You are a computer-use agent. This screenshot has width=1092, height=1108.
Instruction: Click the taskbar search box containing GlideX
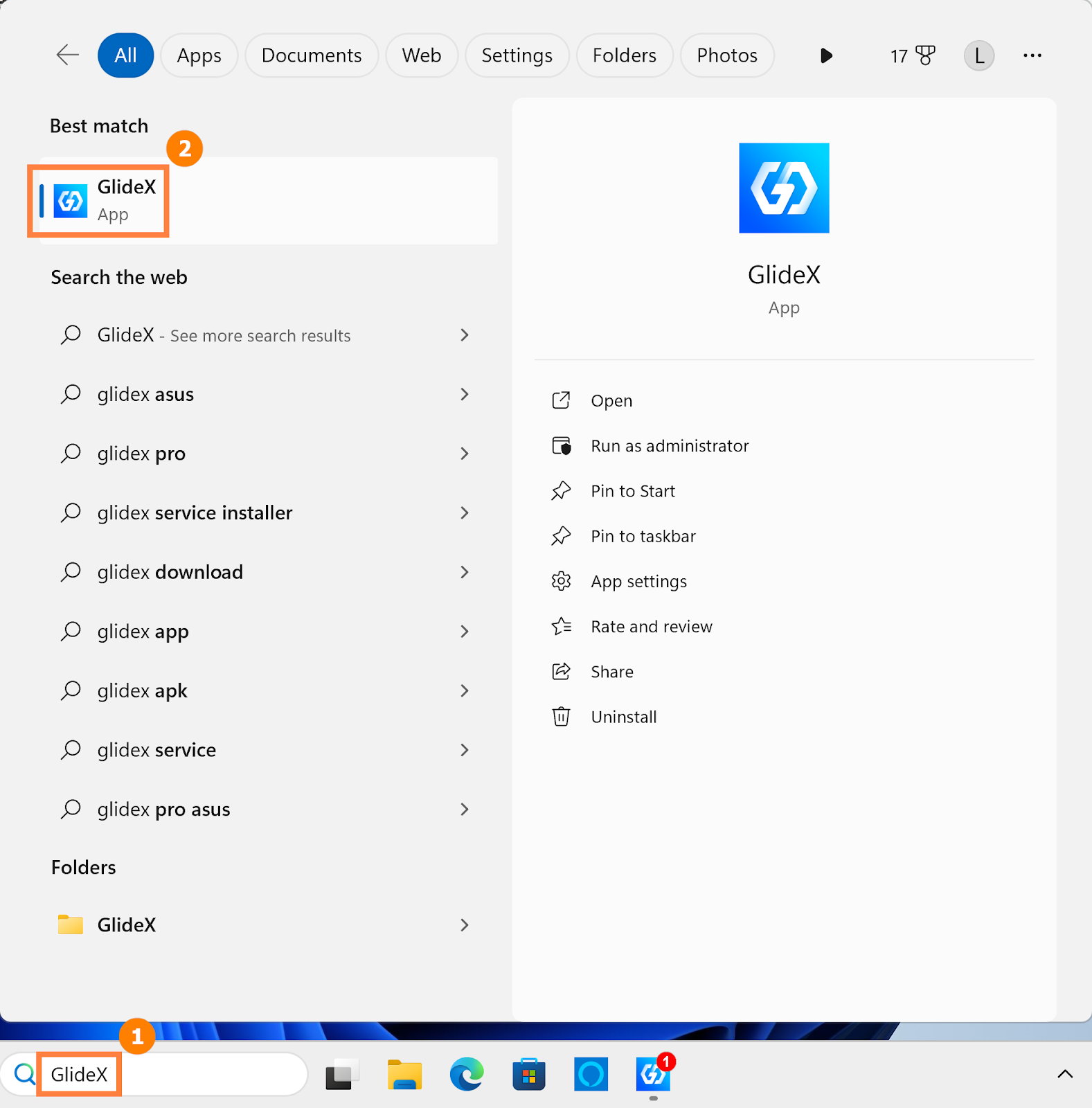tap(155, 1074)
